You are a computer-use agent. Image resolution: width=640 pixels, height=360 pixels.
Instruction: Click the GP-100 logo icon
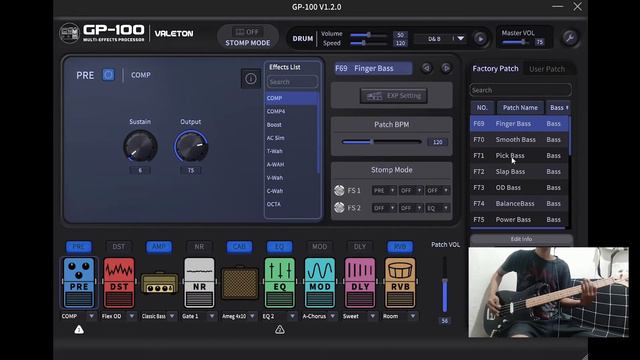[x=69, y=33]
